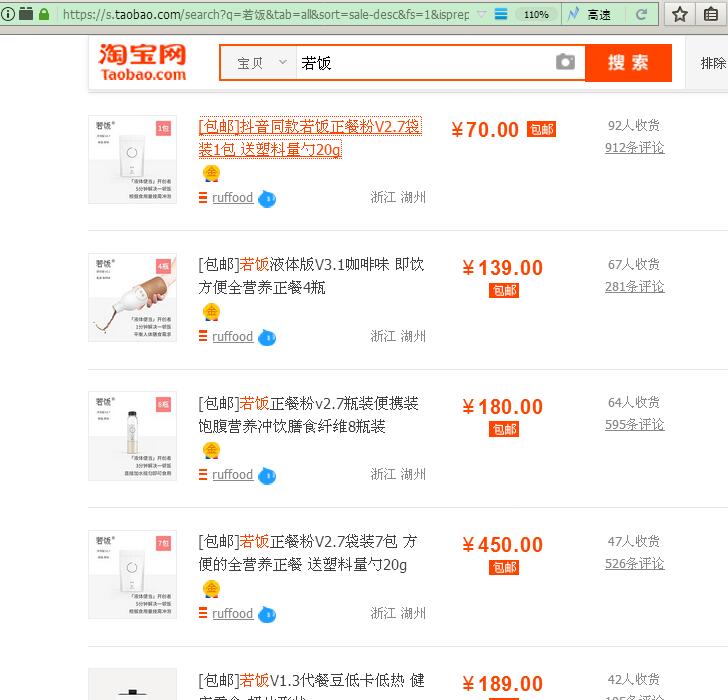Click the 67人收货 text

click(x=634, y=264)
